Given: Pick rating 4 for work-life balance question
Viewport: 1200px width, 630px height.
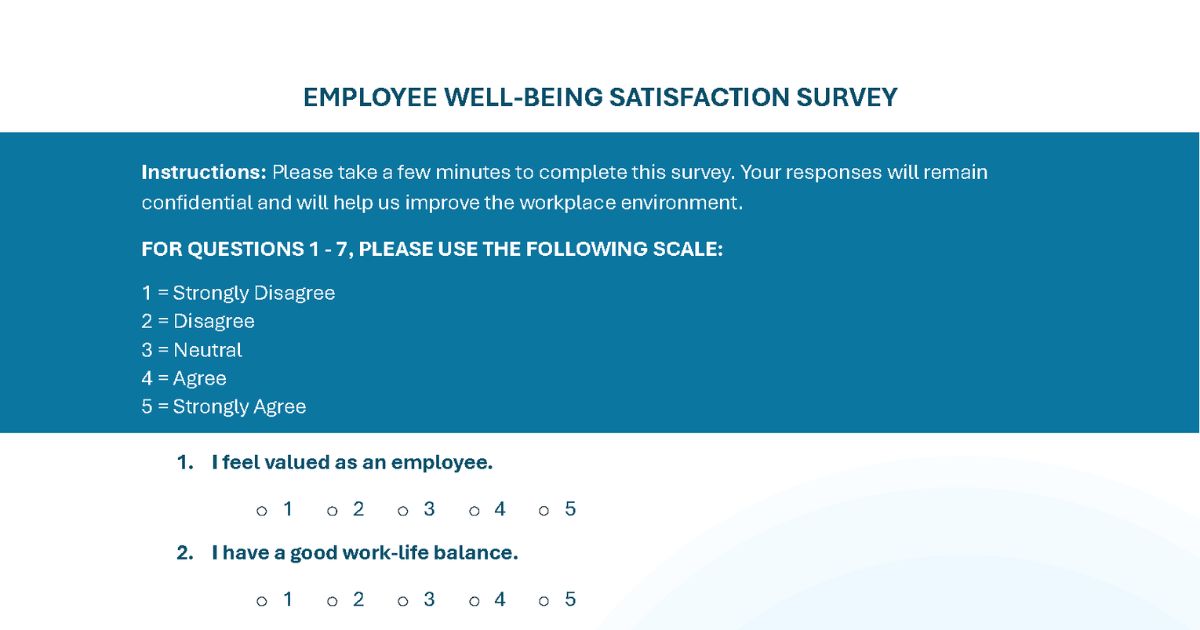Looking at the screenshot, I should pos(474,601).
